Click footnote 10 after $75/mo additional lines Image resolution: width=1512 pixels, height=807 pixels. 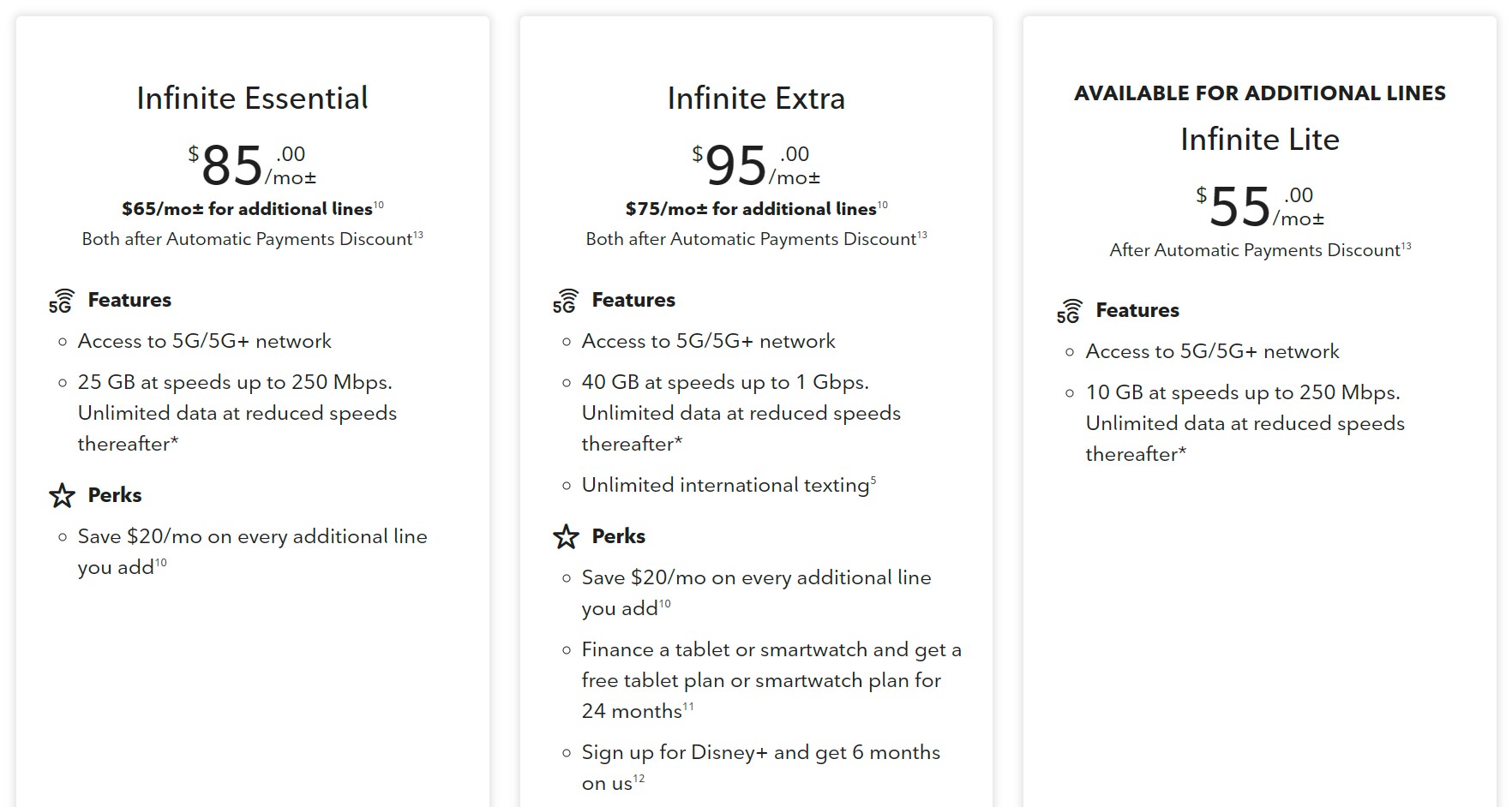point(883,205)
